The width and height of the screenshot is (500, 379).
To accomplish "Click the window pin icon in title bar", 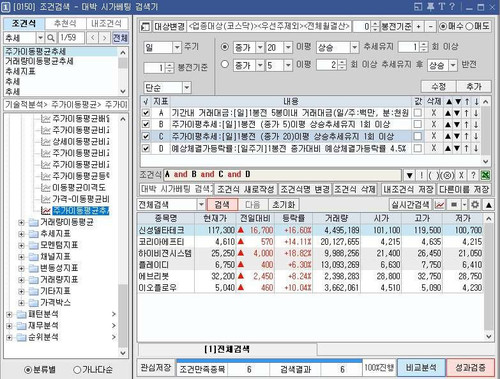I will pos(430,7).
